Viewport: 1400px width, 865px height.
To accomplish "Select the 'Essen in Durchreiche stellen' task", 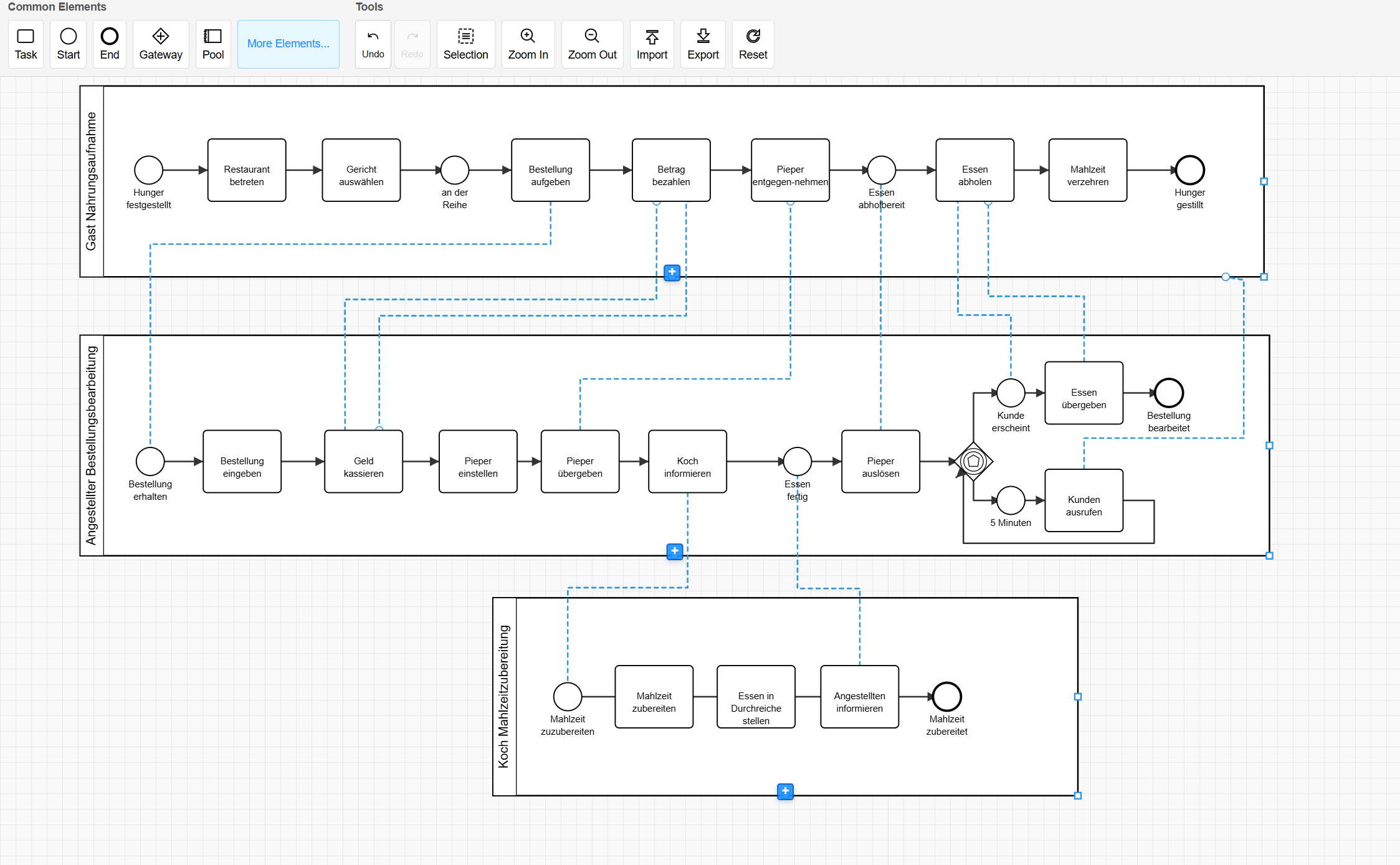I will 756,697.
